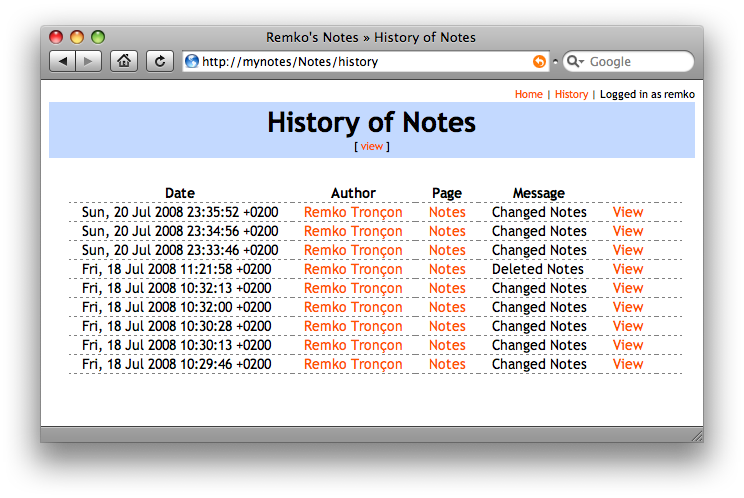
Task: Open author Remko Tronçon on the 23:34:56 row
Action: (353, 231)
